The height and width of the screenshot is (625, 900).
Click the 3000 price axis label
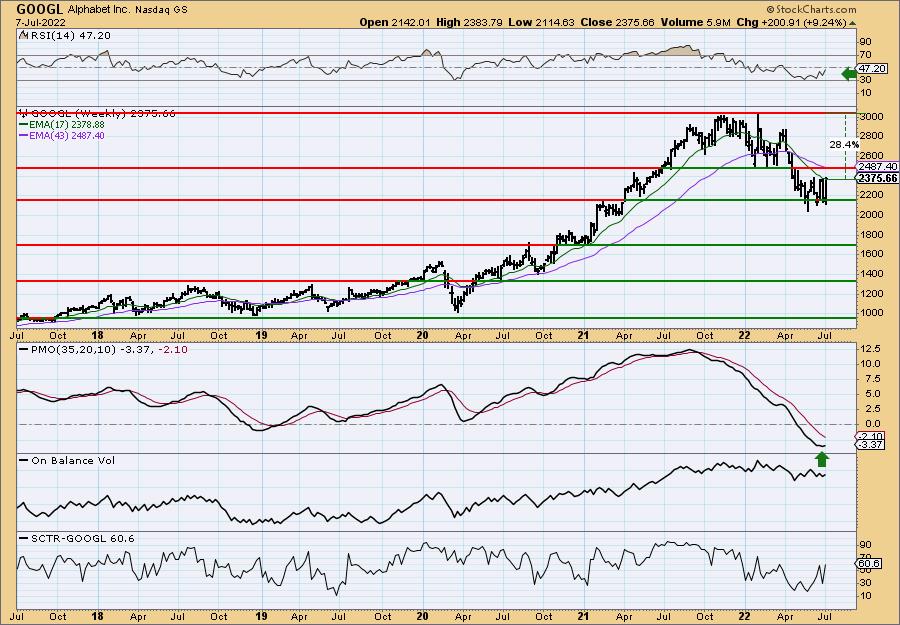pos(871,117)
